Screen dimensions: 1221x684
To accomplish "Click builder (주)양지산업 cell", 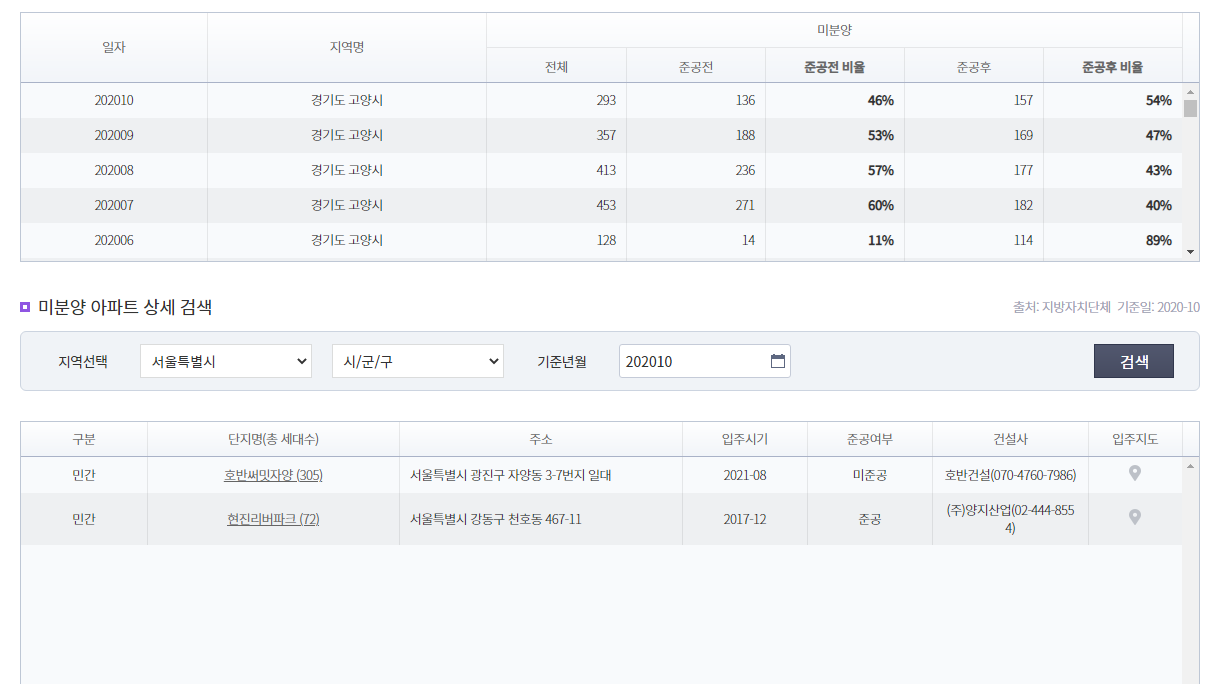I will (x=1010, y=519).
